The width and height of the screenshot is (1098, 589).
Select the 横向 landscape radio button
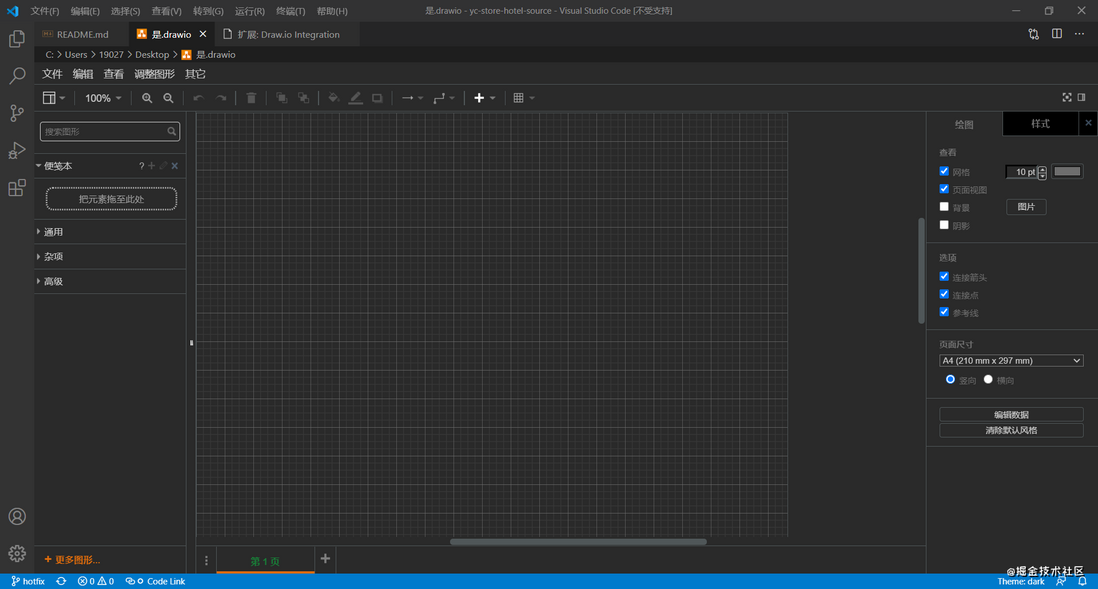coord(988,380)
